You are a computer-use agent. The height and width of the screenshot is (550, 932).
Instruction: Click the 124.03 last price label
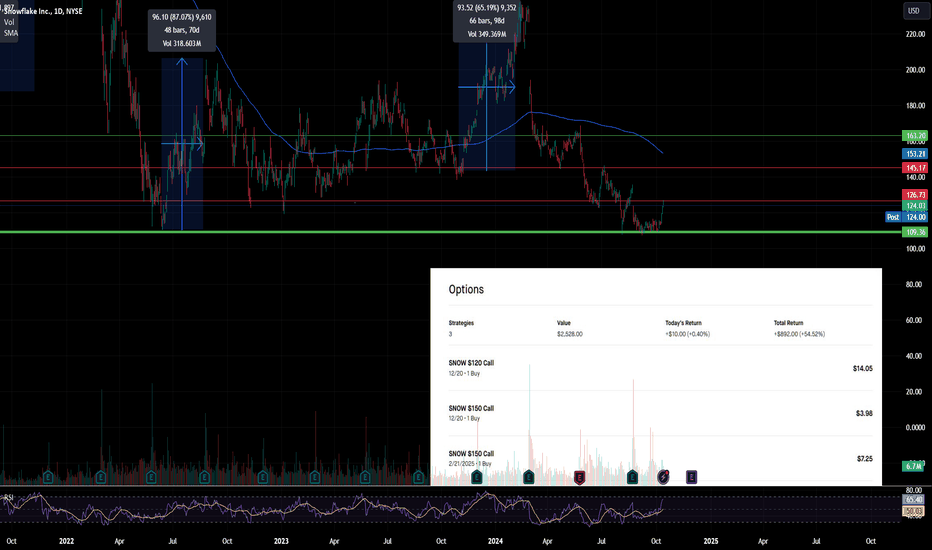[x=915, y=206]
